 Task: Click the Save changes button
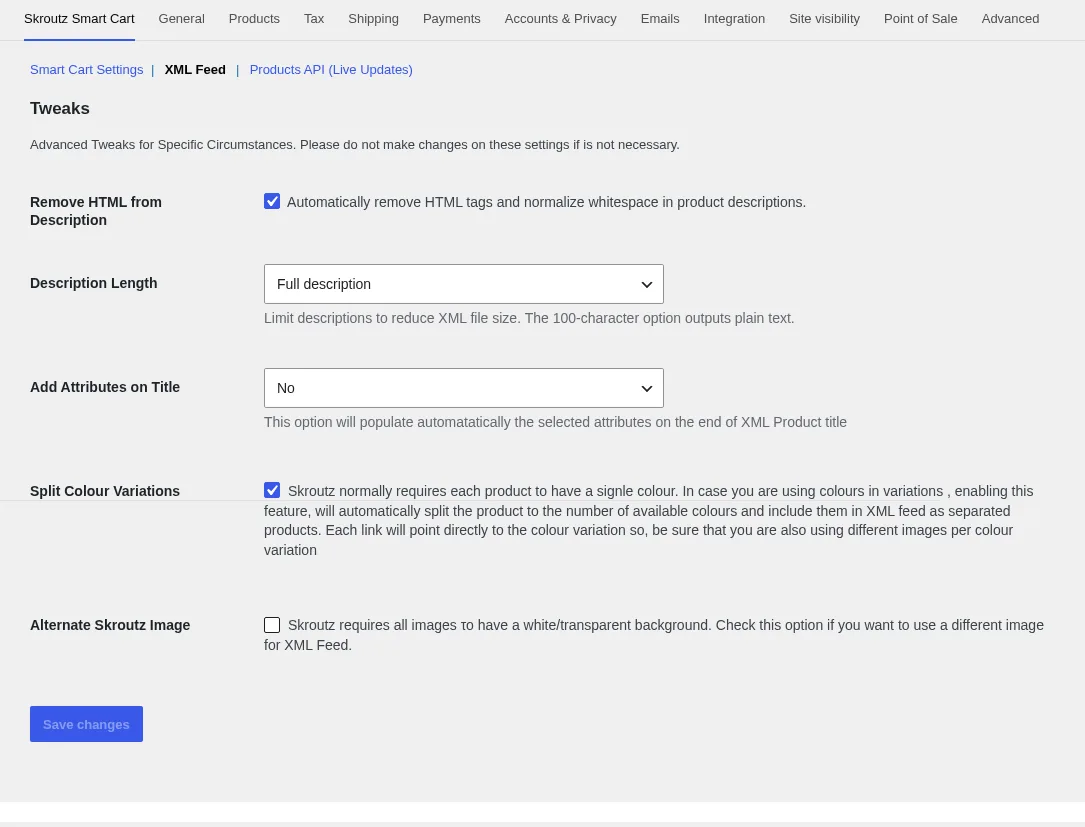click(x=86, y=724)
